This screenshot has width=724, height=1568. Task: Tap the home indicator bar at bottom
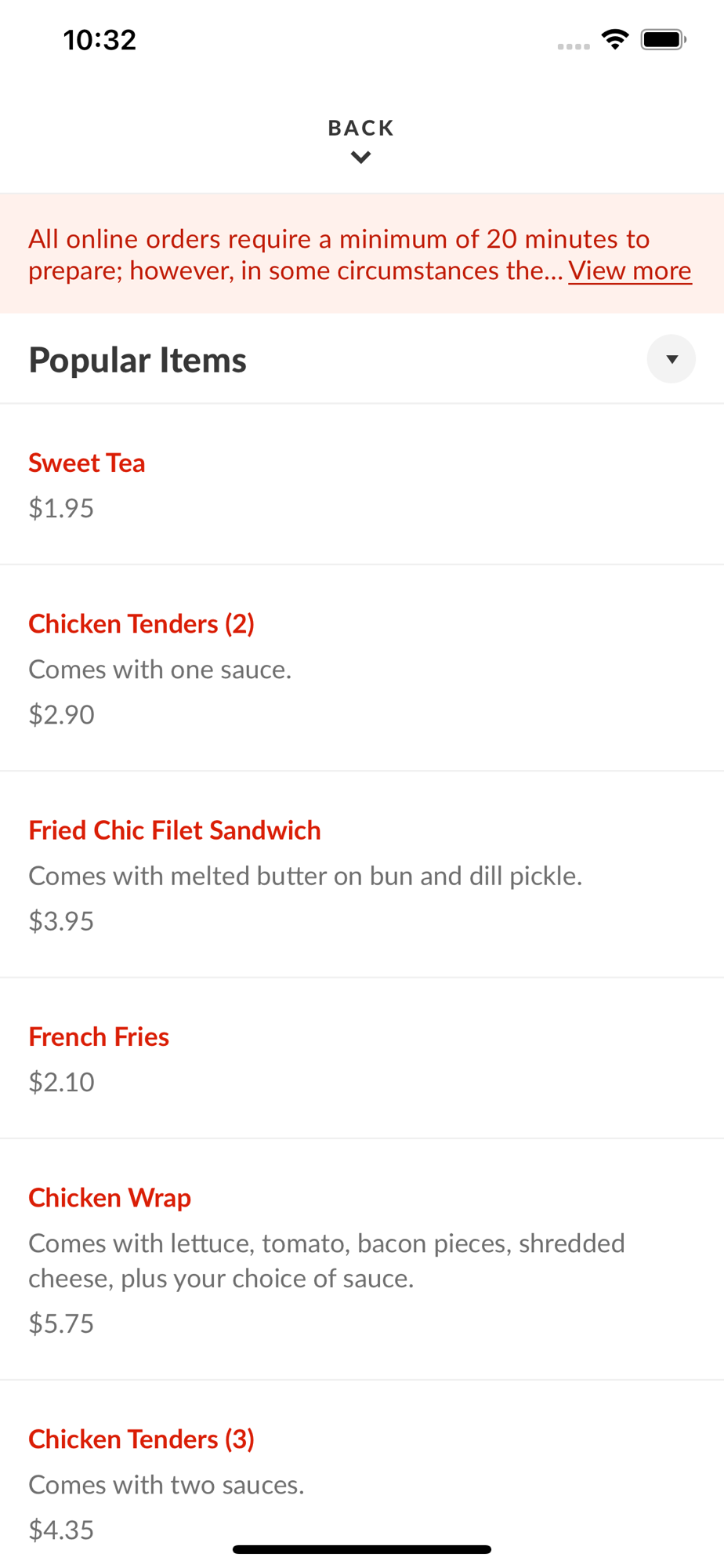[x=362, y=1549]
